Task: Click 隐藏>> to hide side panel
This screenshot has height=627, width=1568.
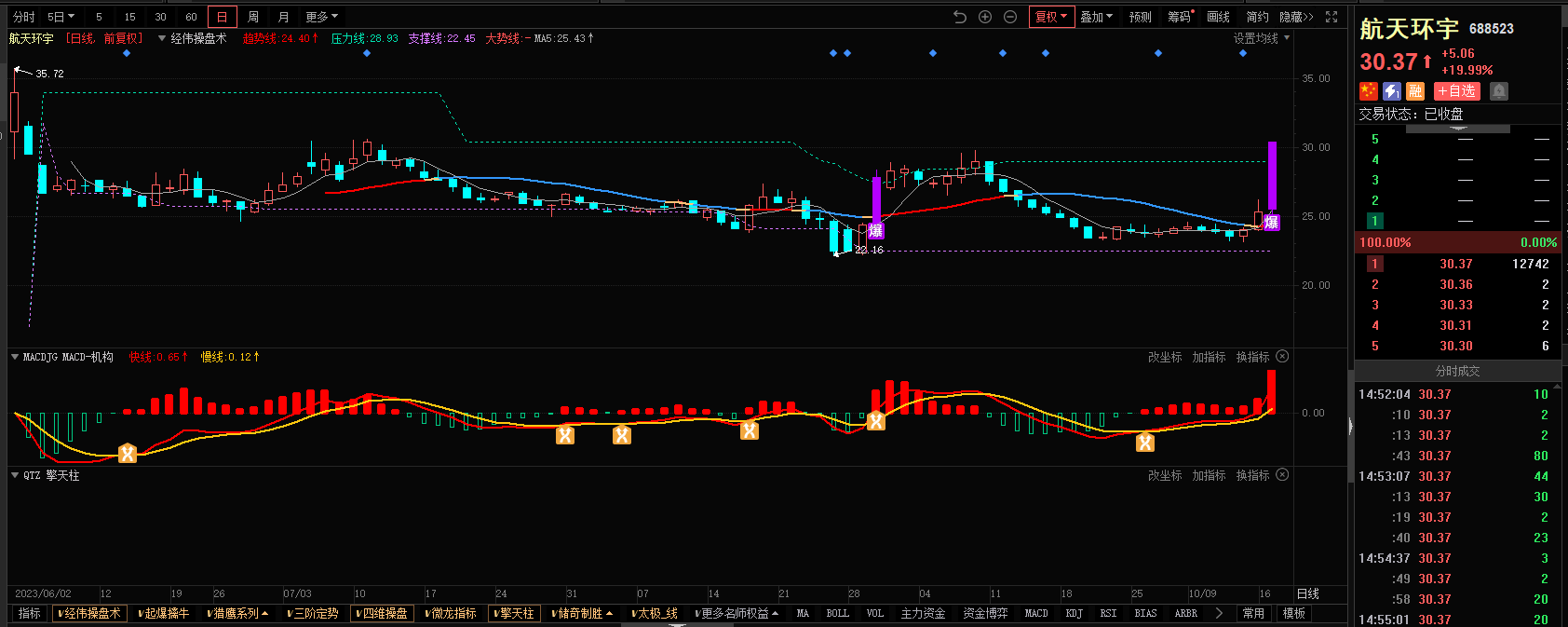Action: pyautogui.click(x=1295, y=17)
